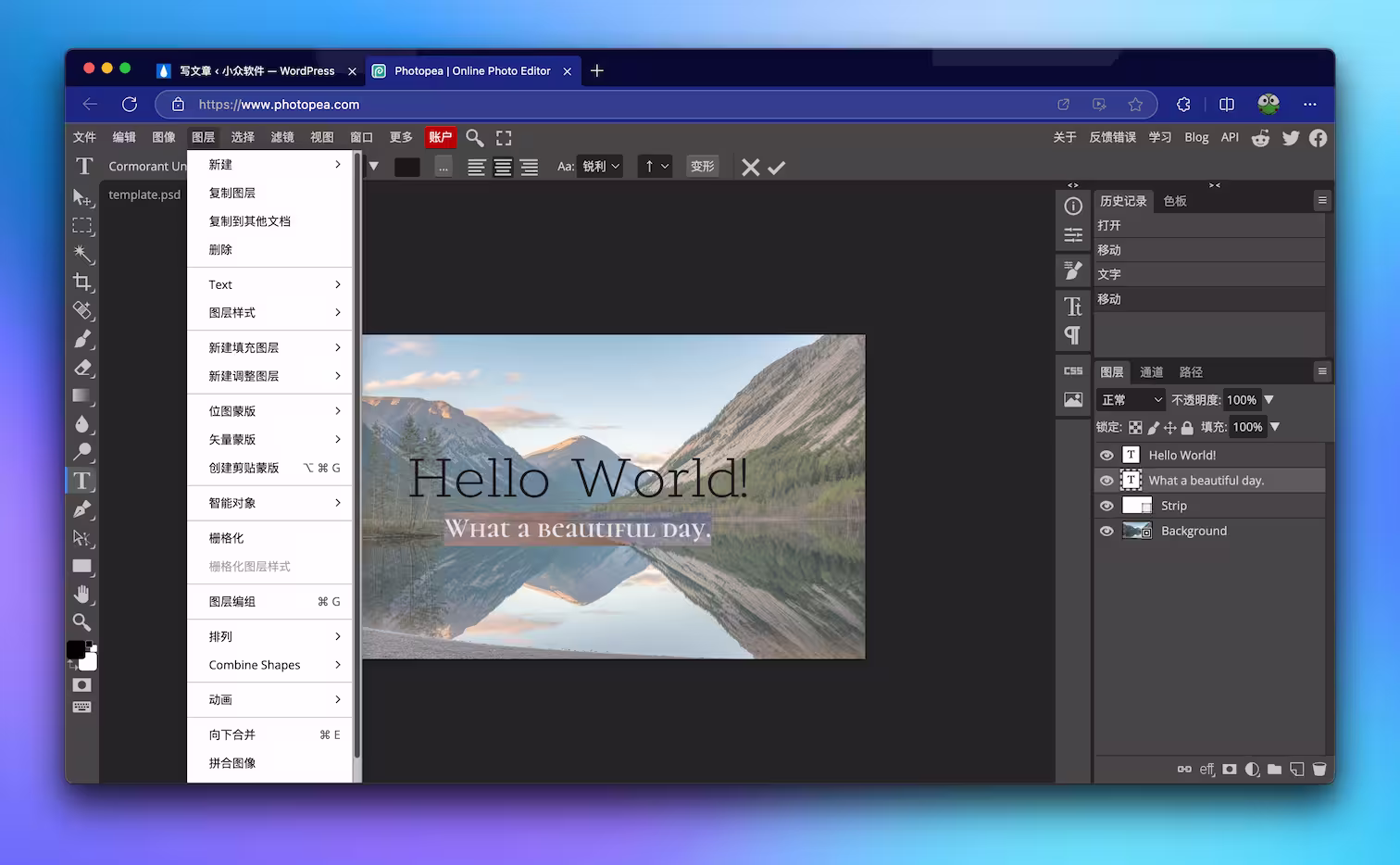Viewport: 1400px width, 865px height.
Task: Open the API link
Action: pyautogui.click(x=1230, y=137)
